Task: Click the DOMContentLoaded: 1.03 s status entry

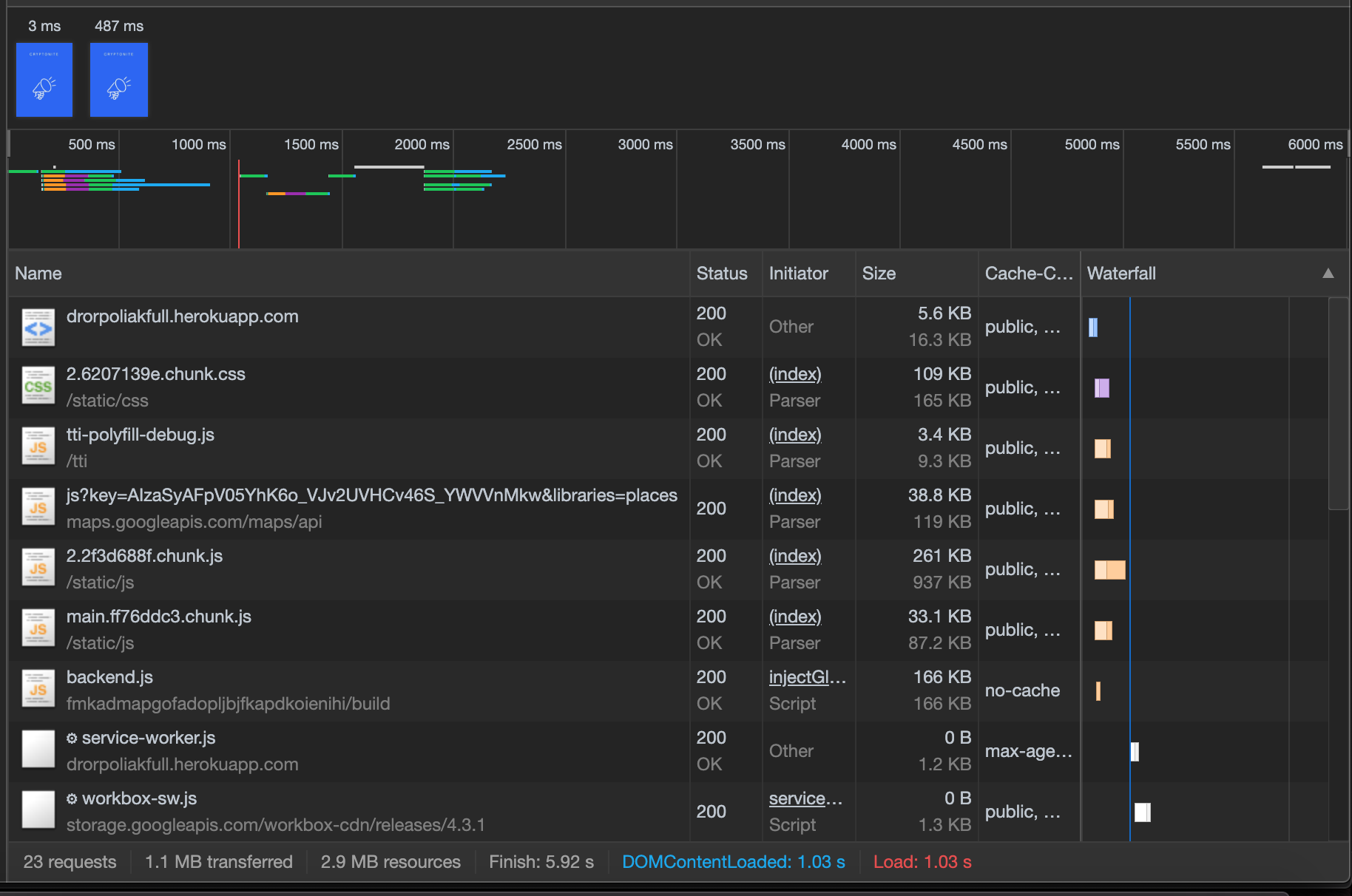Action: click(x=734, y=862)
